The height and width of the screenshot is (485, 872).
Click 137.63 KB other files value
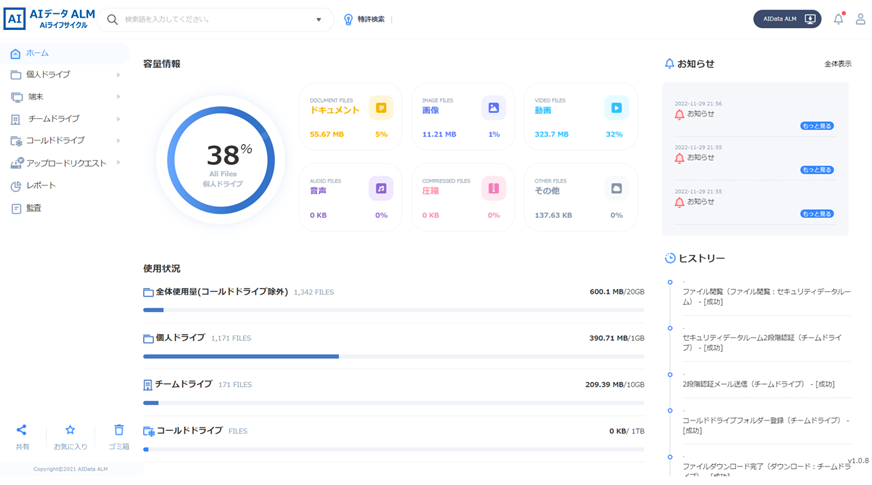pyautogui.click(x=553, y=215)
